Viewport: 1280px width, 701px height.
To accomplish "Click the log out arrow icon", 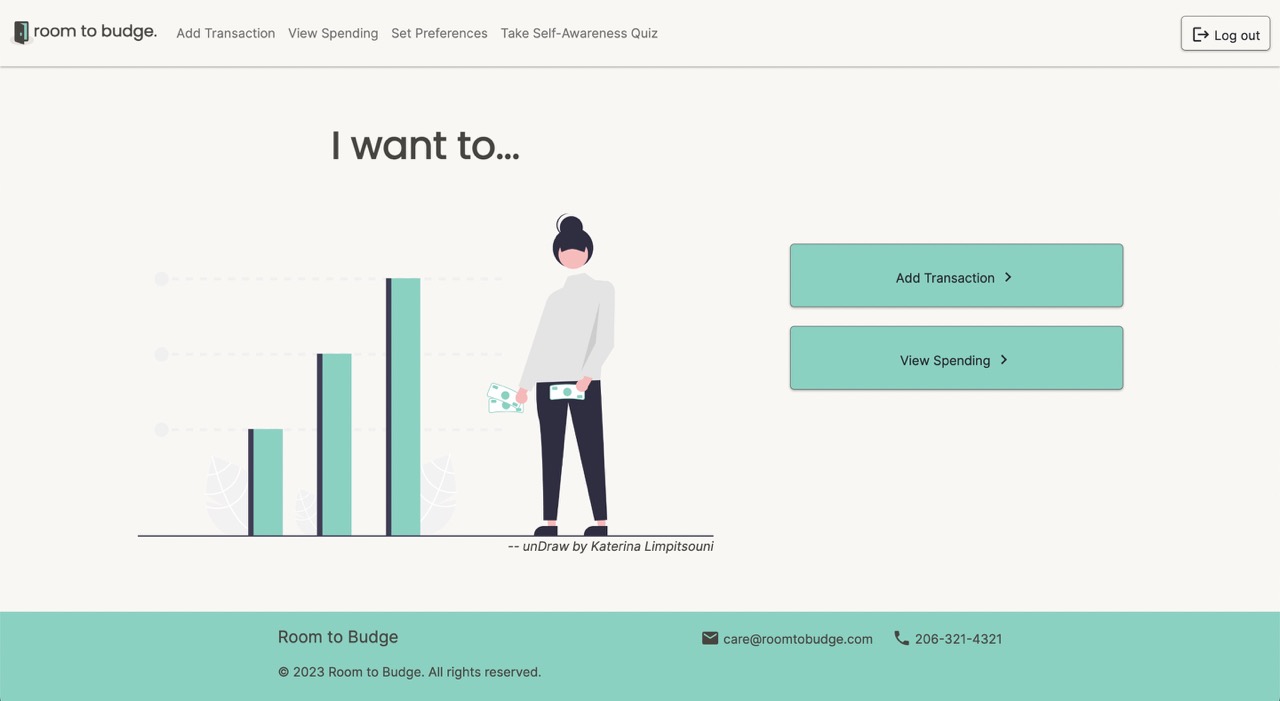I will coord(1198,33).
